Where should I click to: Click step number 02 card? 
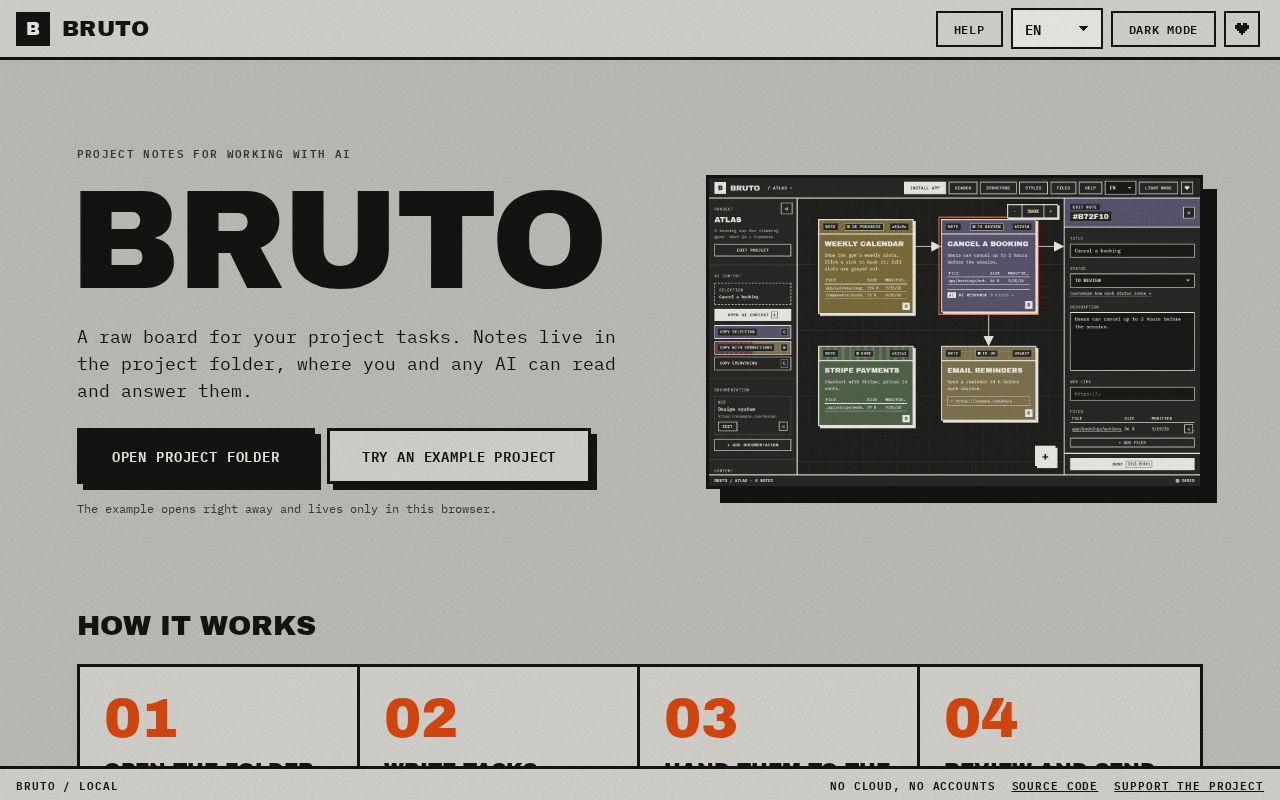pyautogui.click(x=498, y=716)
